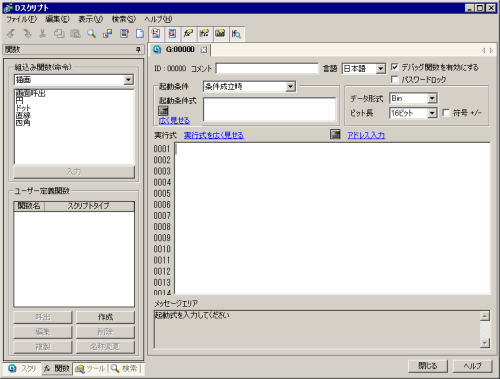Click the redo arrow toolbar icon
Viewport: 500px width, 379px height.
coord(27,33)
